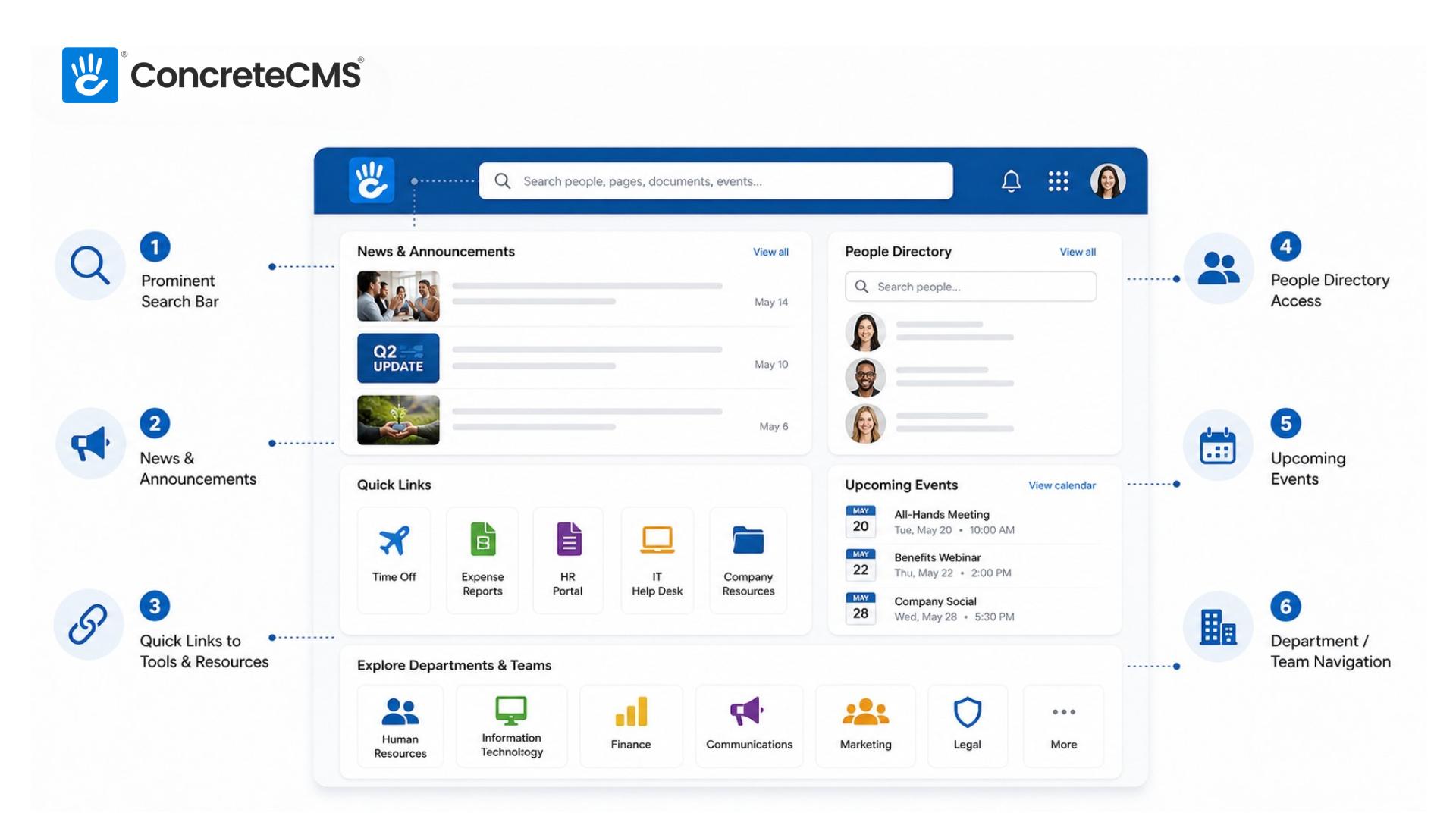Open the May 14 news thumbnail
Screen dimensions: 1456x819
(x=398, y=296)
